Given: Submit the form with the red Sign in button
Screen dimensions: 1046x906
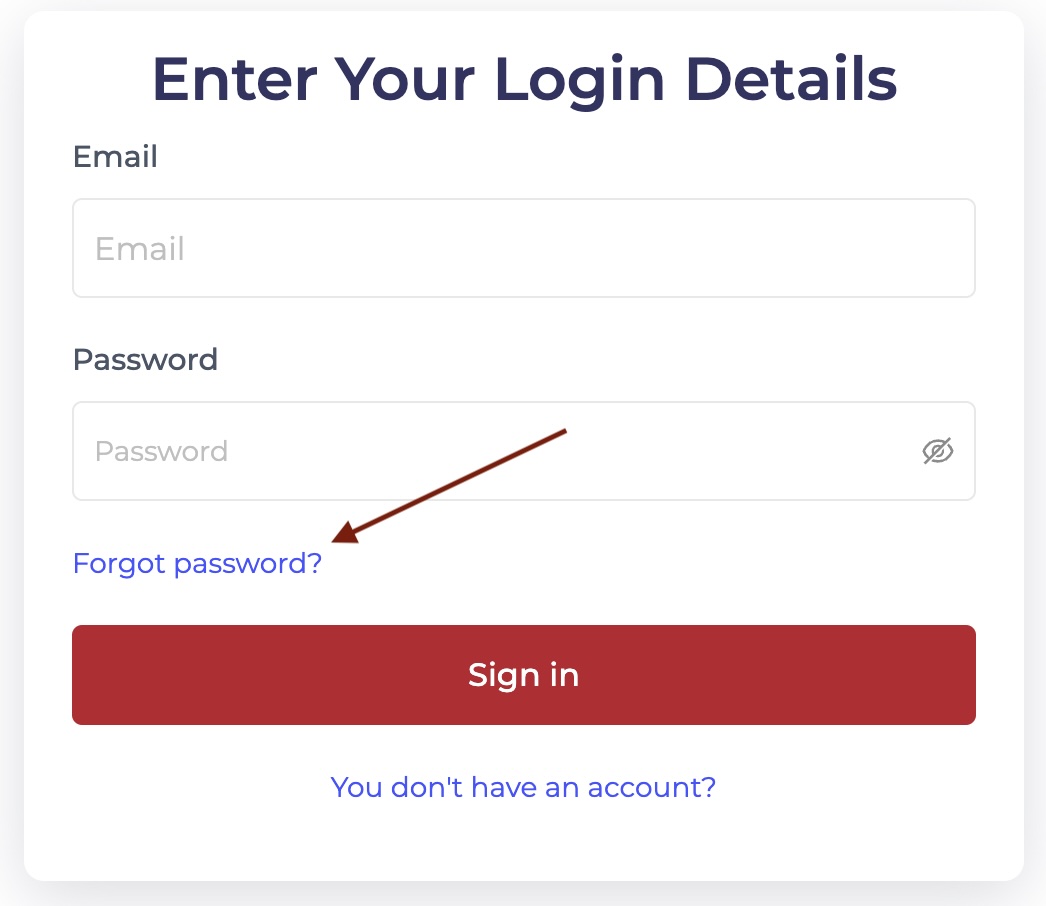Looking at the screenshot, I should point(523,675).
